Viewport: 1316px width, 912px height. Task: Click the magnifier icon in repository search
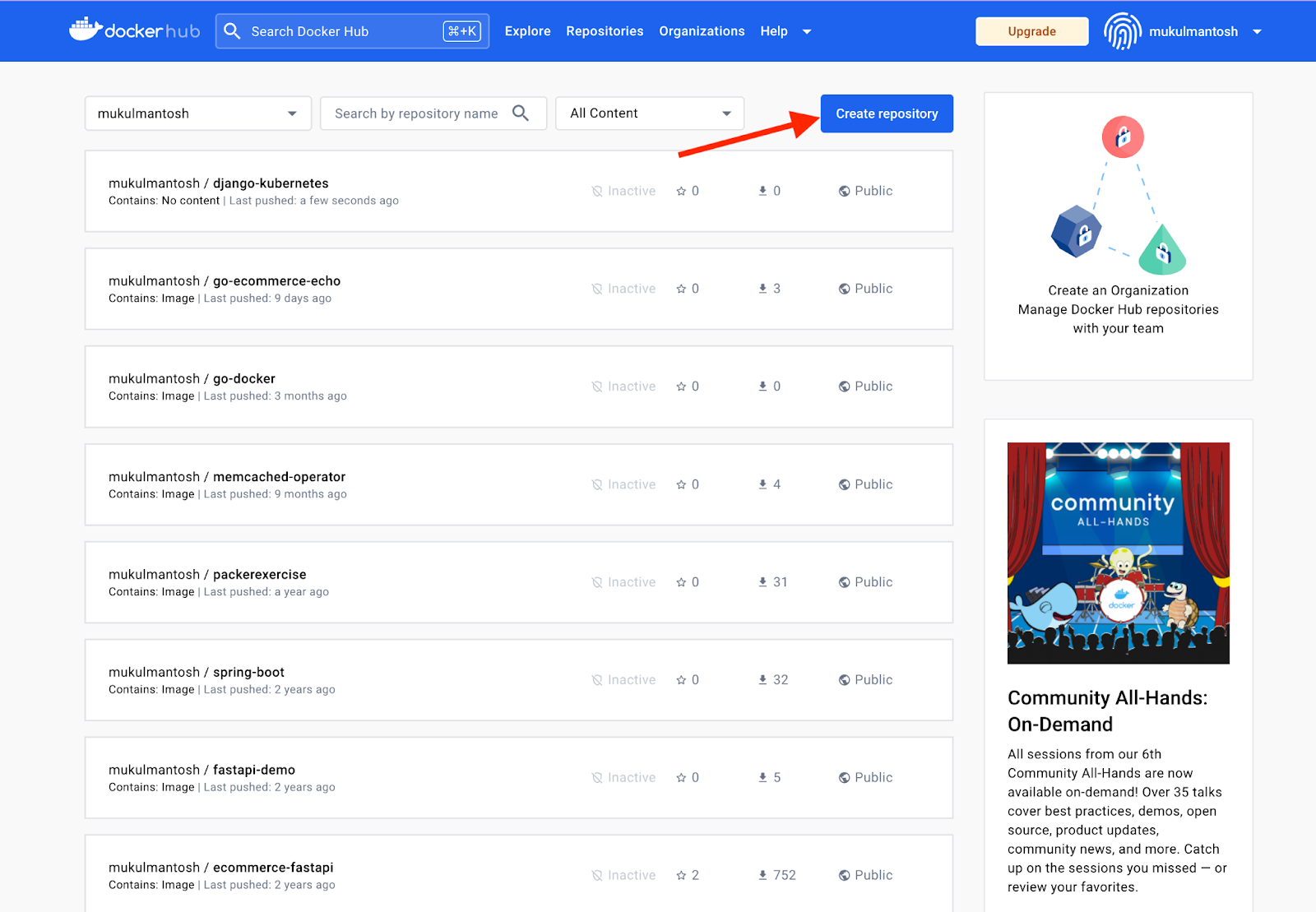520,113
